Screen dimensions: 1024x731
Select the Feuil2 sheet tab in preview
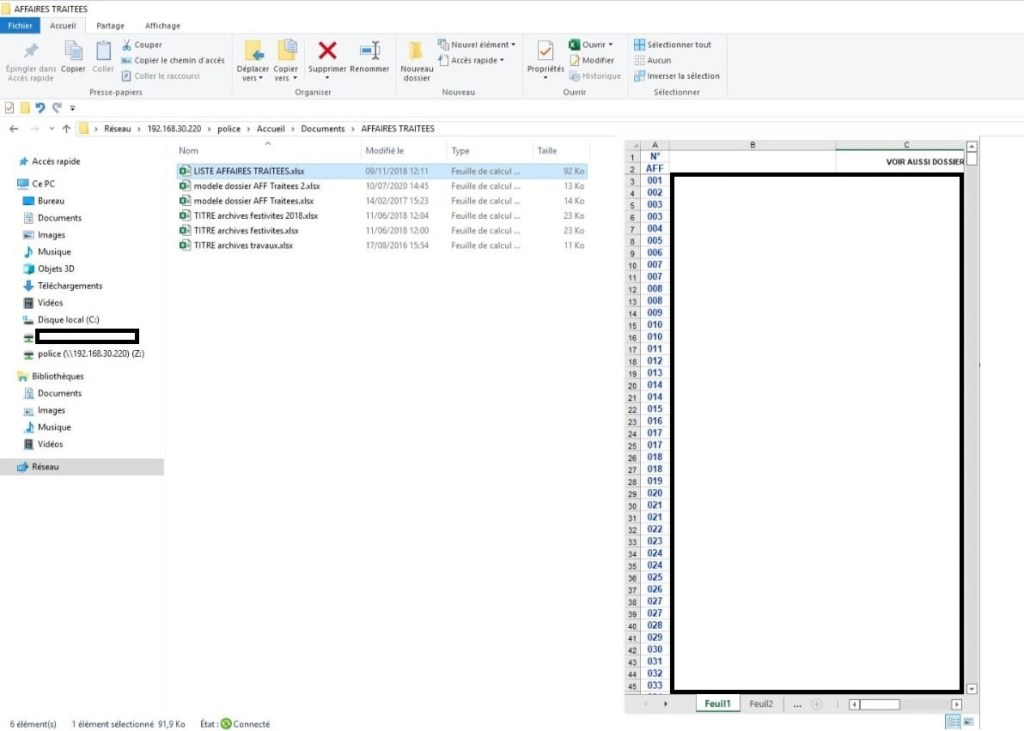click(761, 704)
